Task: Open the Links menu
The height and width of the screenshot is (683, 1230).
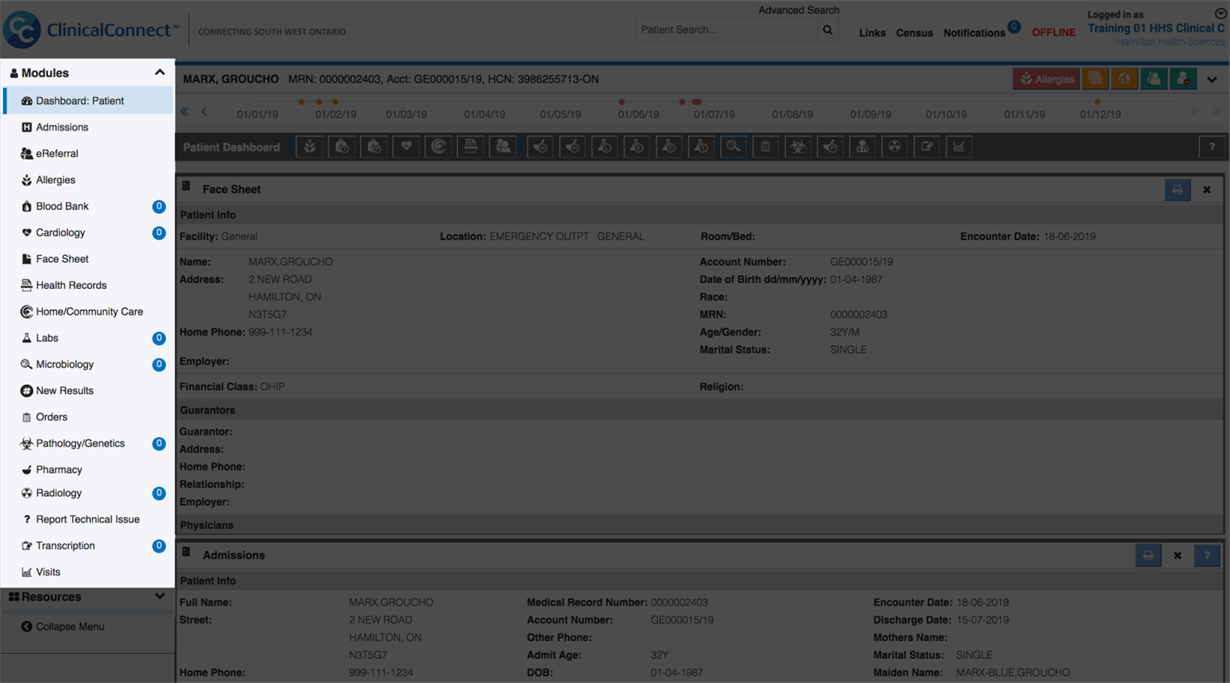Action: (872, 33)
